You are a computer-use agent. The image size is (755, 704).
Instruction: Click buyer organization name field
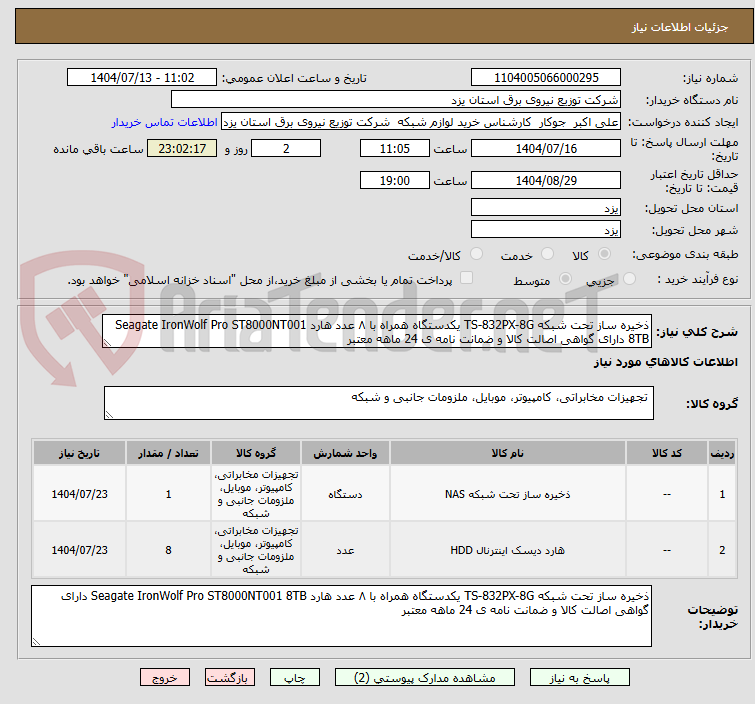pos(396,99)
